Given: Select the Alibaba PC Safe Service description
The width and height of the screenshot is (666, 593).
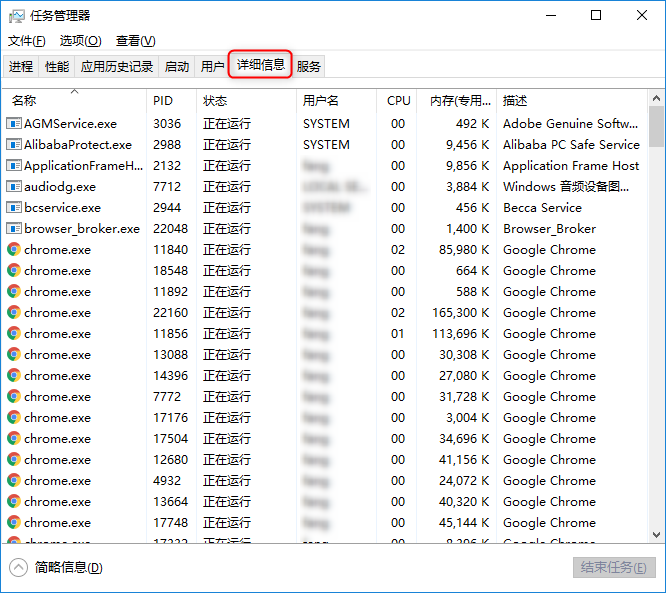Looking at the screenshot, I should click(571, 145).
